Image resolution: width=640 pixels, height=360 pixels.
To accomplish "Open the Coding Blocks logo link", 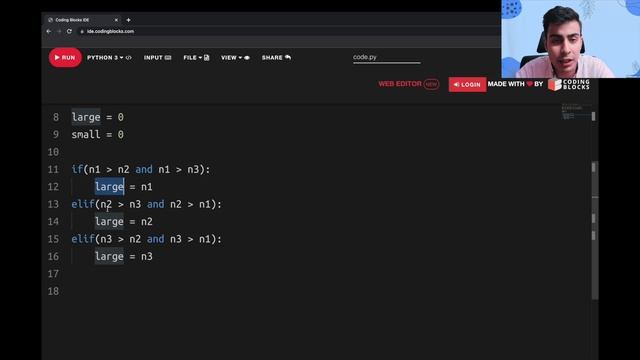I will tap(569, 84).
